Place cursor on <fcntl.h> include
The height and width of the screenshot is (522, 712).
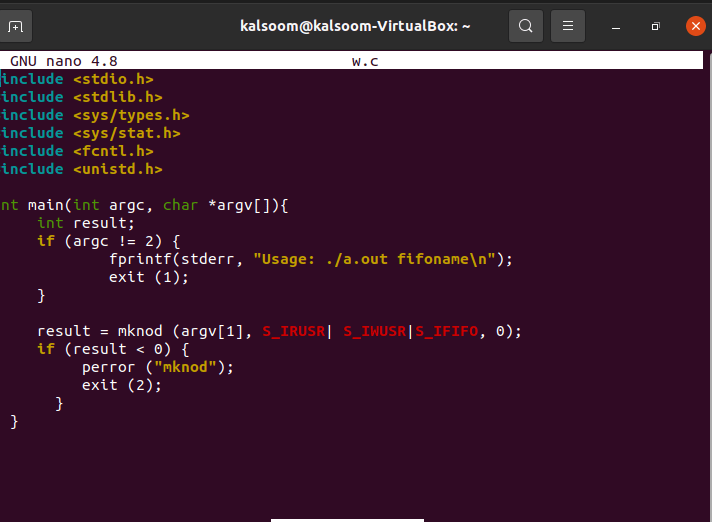pos(113,151)
